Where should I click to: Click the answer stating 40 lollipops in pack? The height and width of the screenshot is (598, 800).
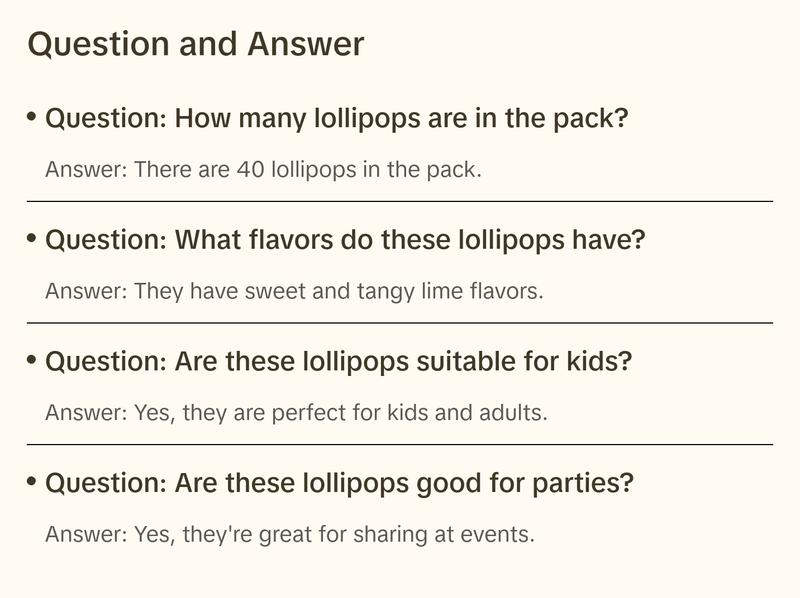[x=264, y=169]
